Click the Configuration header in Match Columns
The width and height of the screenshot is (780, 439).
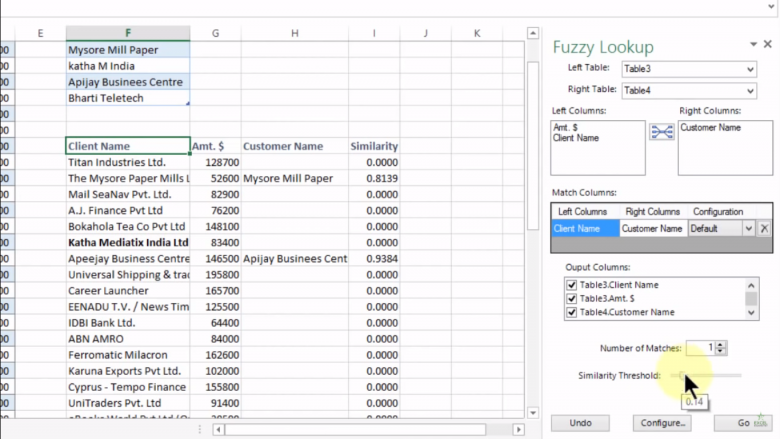click(718, 212)
